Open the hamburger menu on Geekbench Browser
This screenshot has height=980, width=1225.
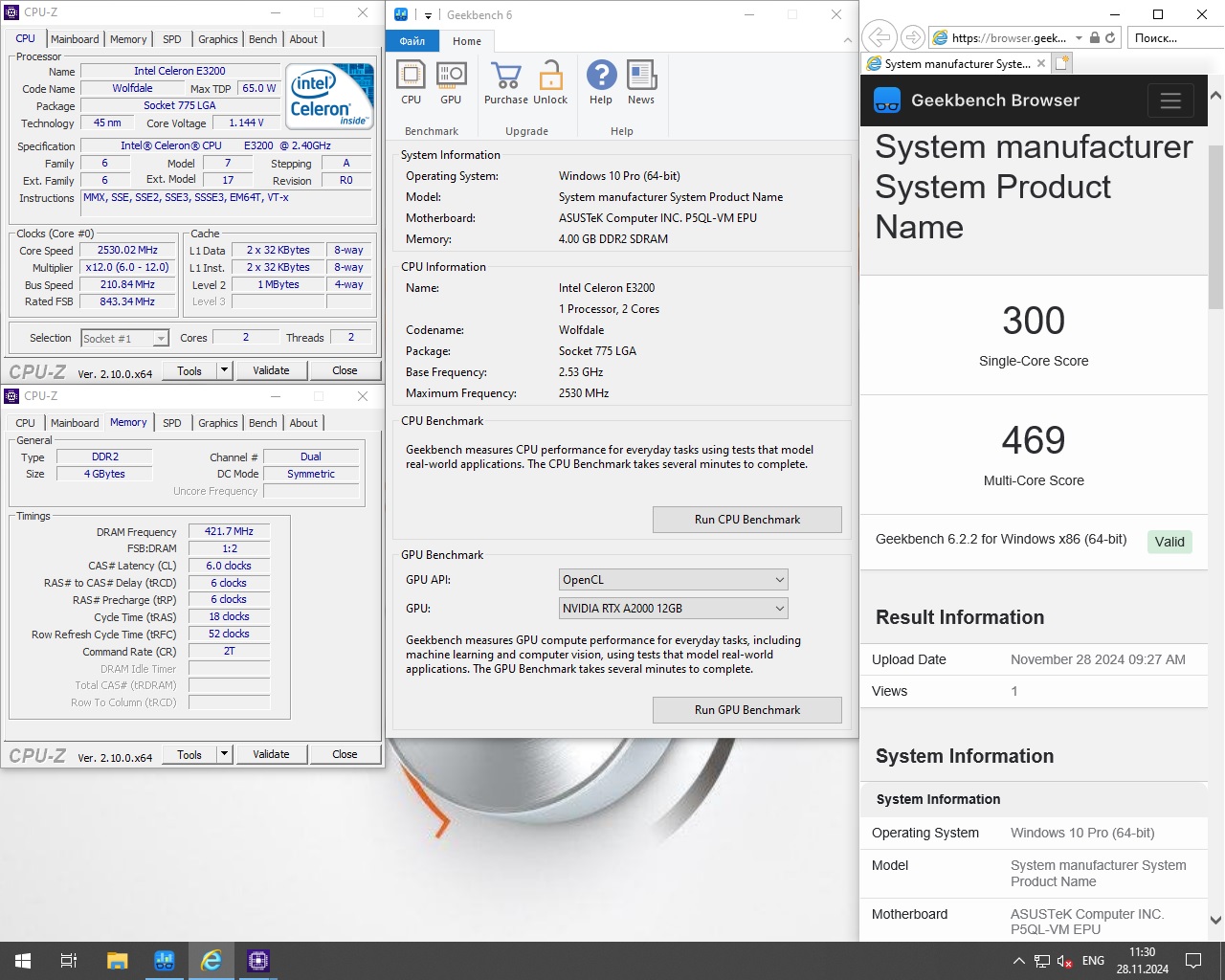point(1170,100)
